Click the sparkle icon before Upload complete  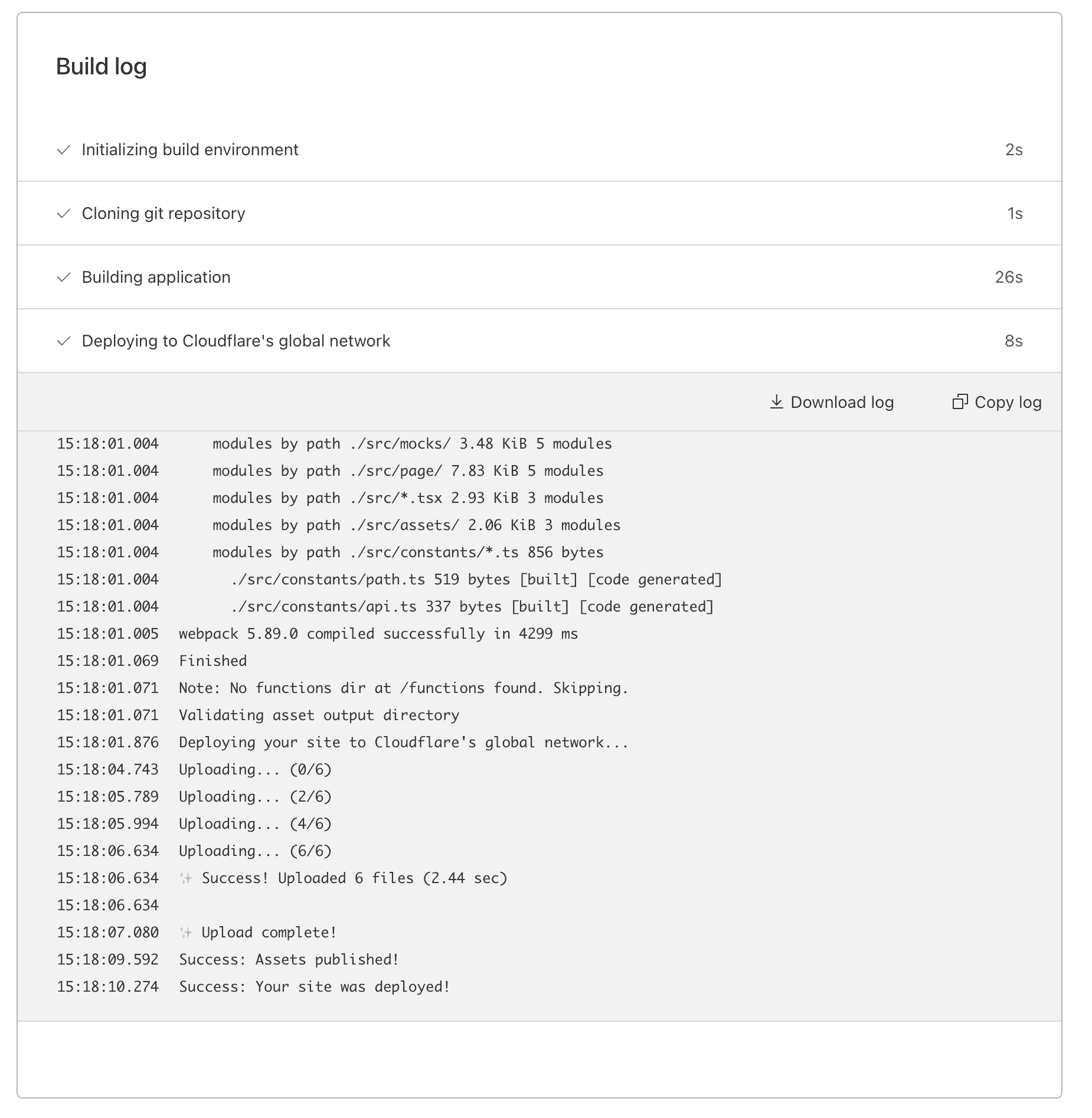(186, 933)
